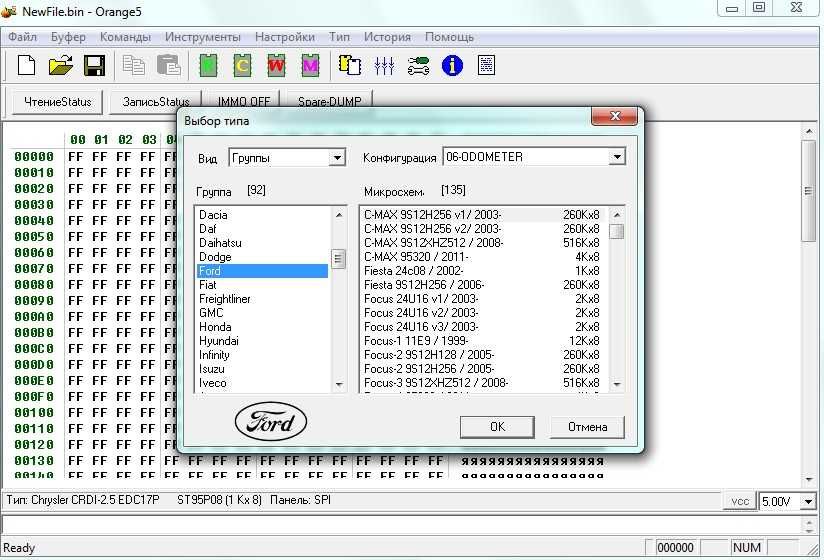Open the Настройки menu

[285, 37]
